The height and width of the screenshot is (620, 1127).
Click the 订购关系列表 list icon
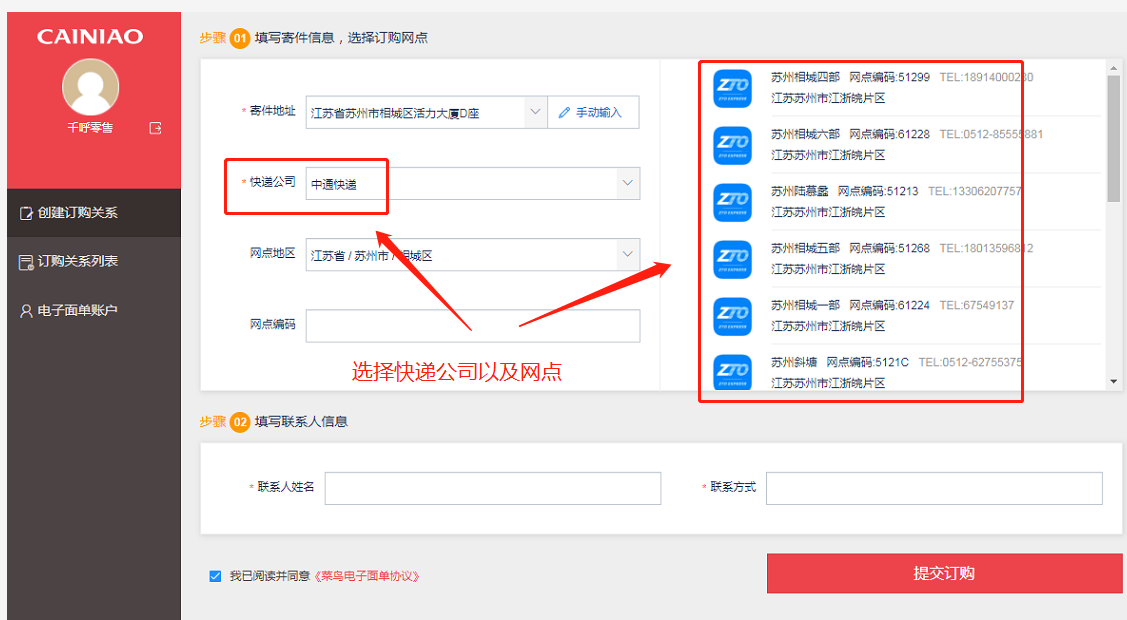tap(26, 262)
